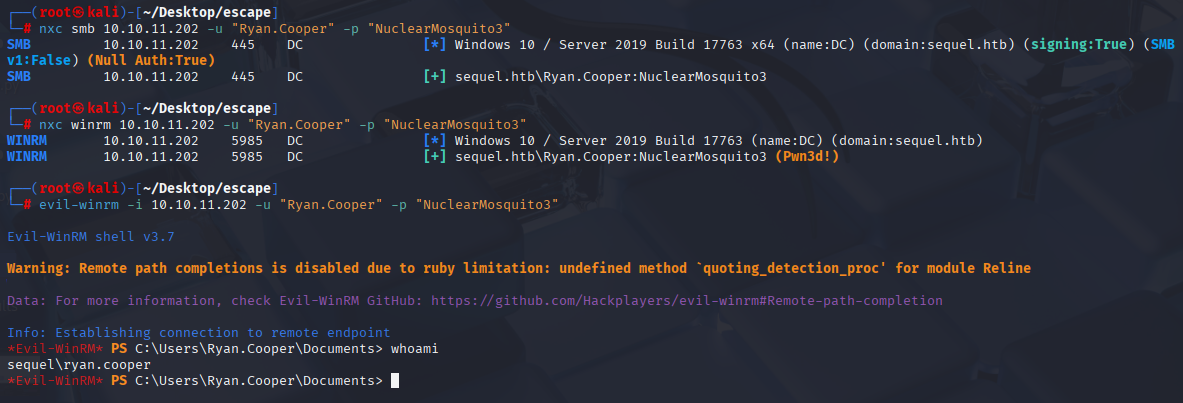The width and height of the screenshot is (1183, 403).
Task: Click the sequel\ryan.cooper output line
Action: coord(78,365)
